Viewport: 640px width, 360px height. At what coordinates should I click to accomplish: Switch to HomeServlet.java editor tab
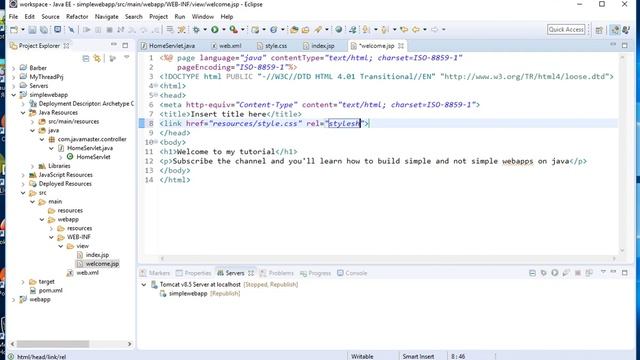pyautogui.click(x=168, y=46)
